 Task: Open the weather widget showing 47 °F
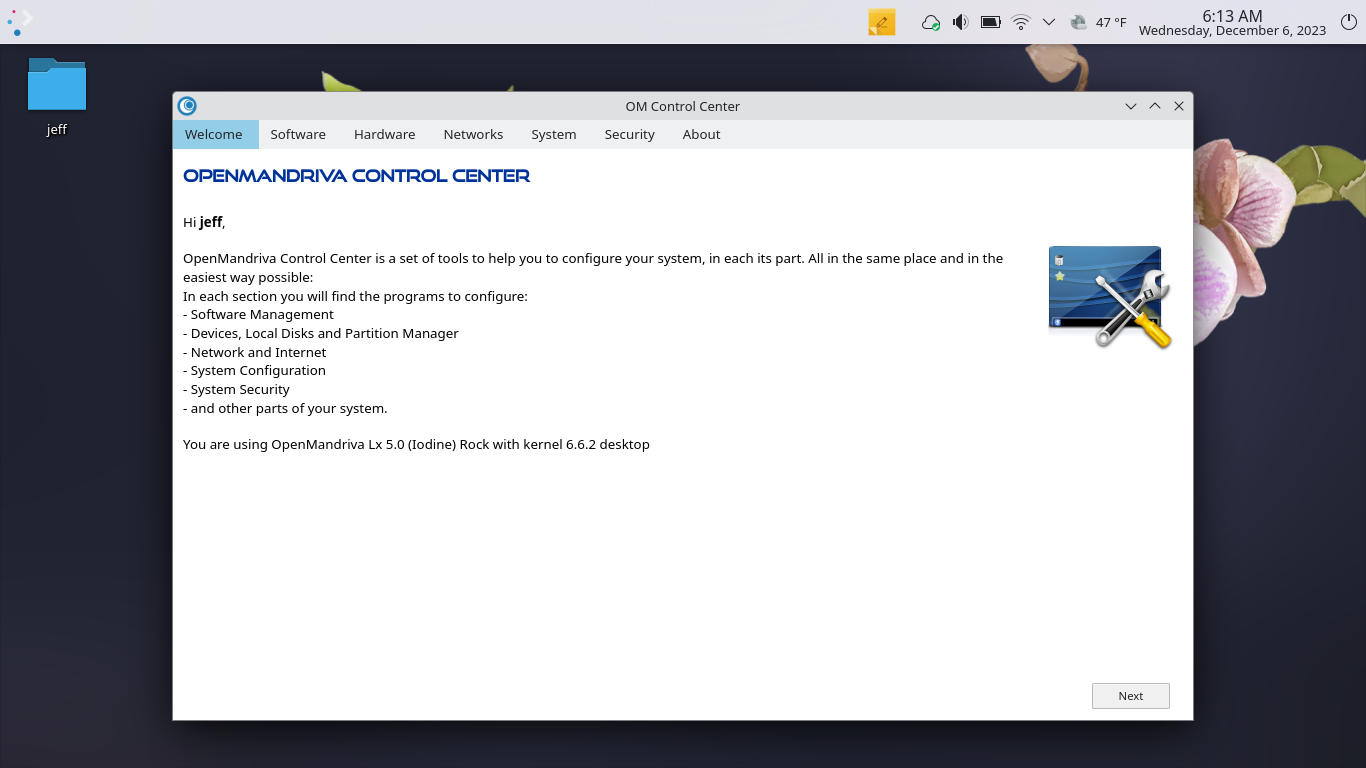click(1098, 22)
